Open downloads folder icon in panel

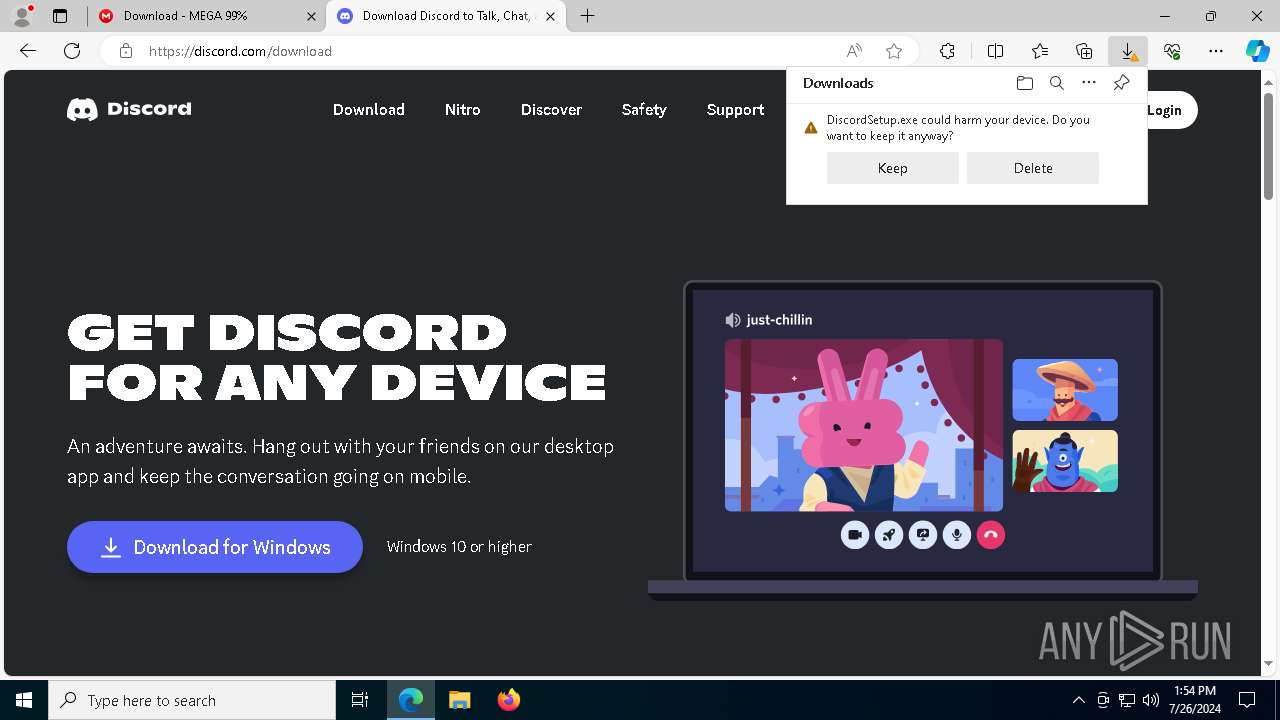(1024, 83)
